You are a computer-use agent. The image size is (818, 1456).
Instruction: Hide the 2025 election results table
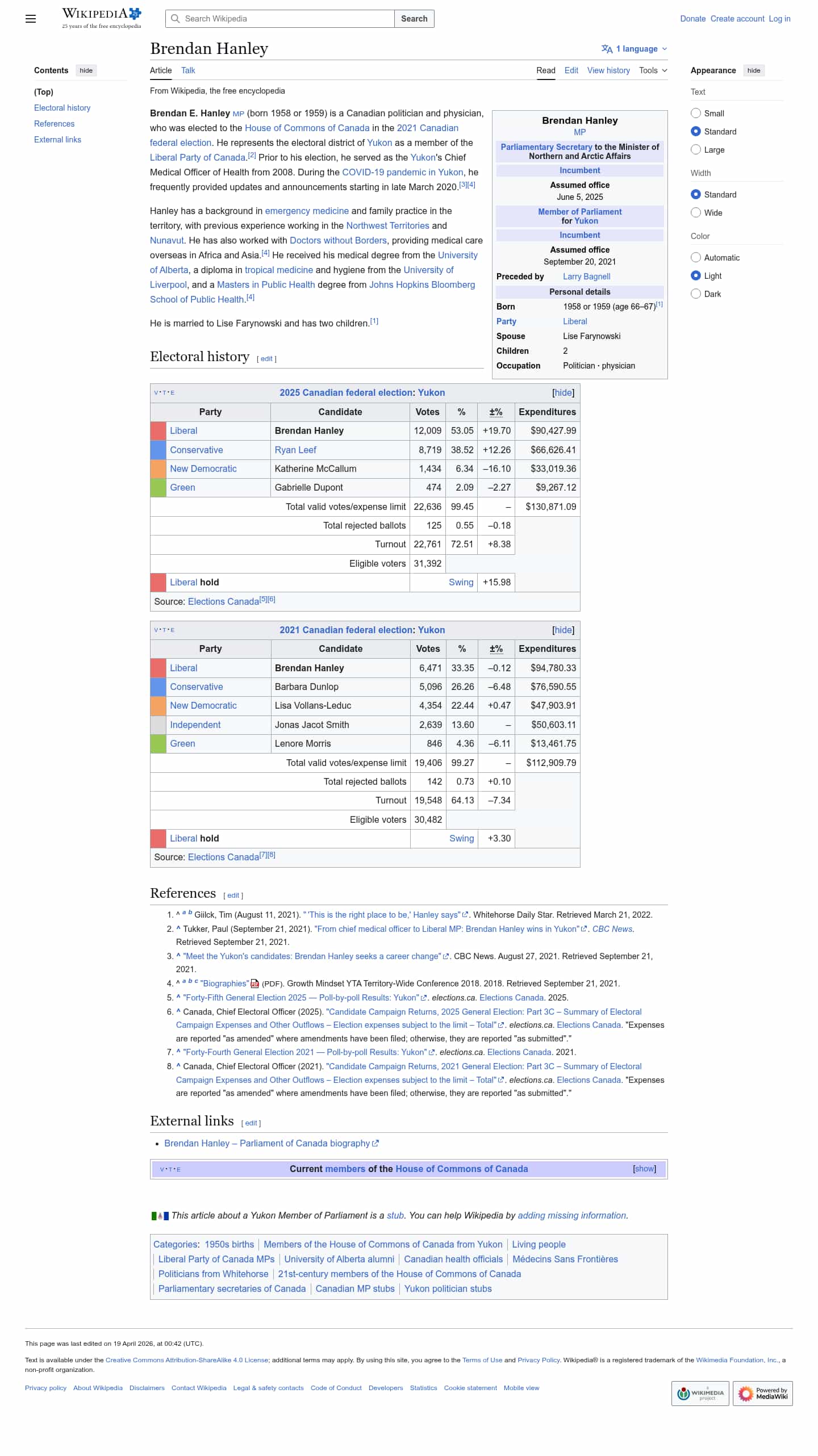coord(564,392)
